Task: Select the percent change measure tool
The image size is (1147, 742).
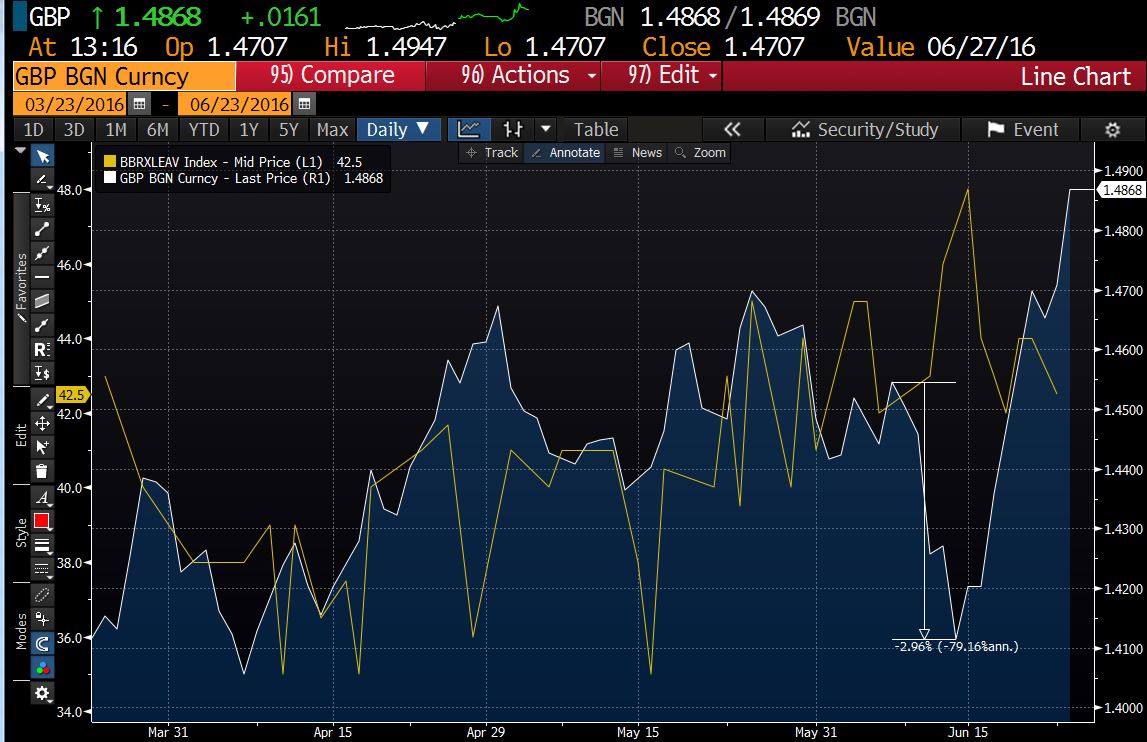Action: tap(42, 205)
